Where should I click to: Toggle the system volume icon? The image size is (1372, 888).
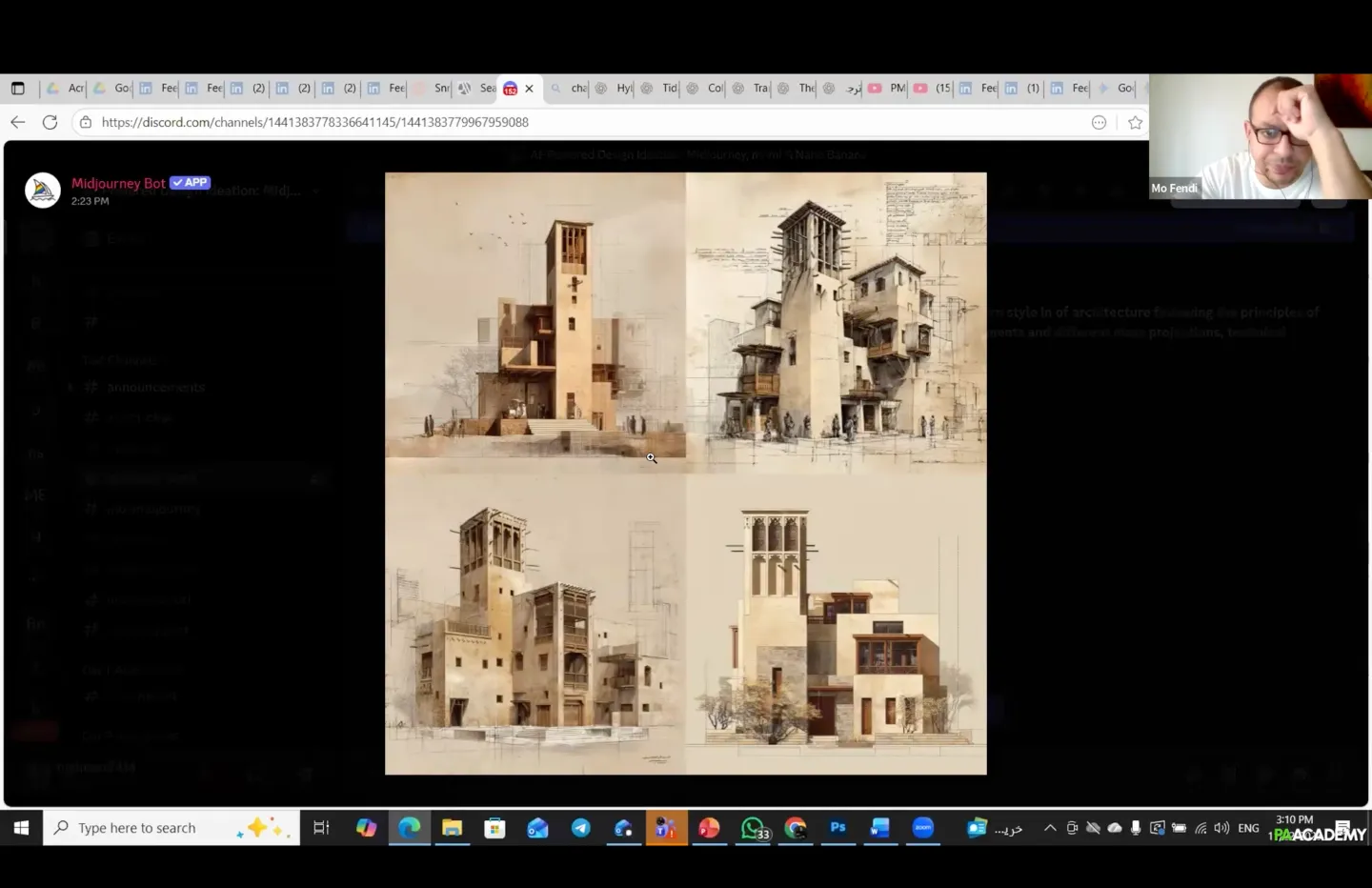tap(1221, 828)
